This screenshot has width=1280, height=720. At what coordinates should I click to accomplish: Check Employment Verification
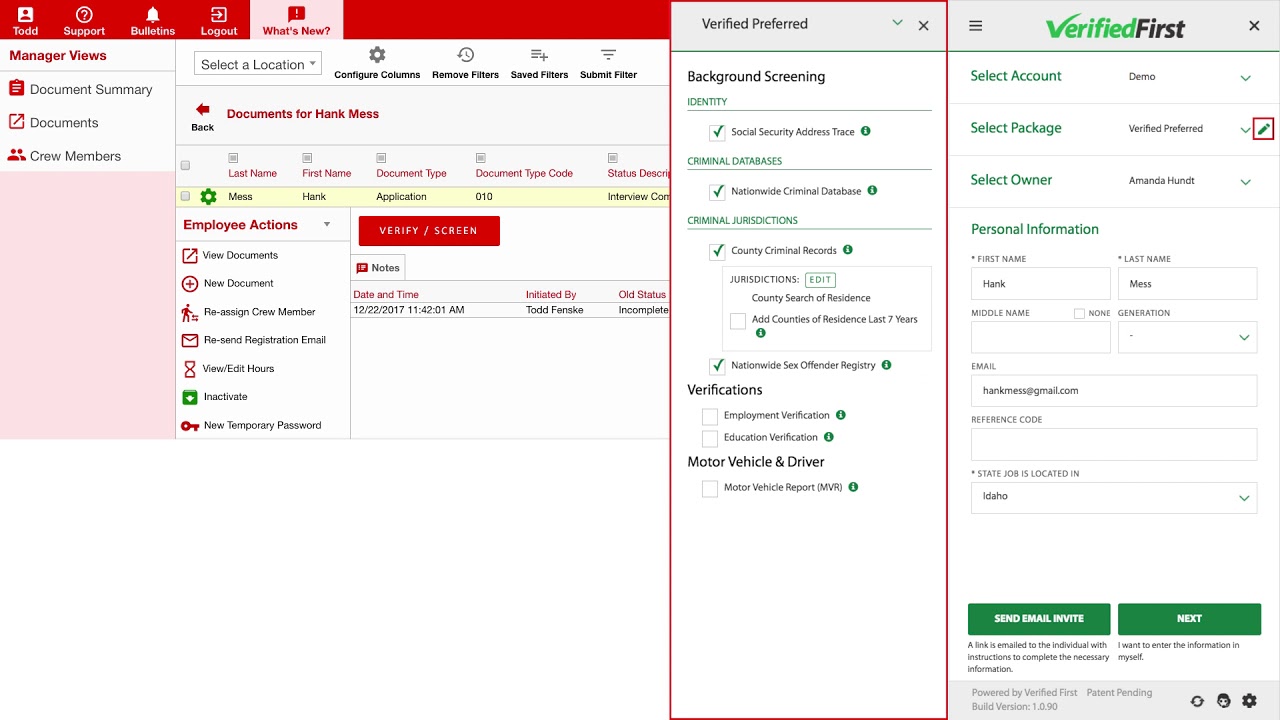(710, 416)
